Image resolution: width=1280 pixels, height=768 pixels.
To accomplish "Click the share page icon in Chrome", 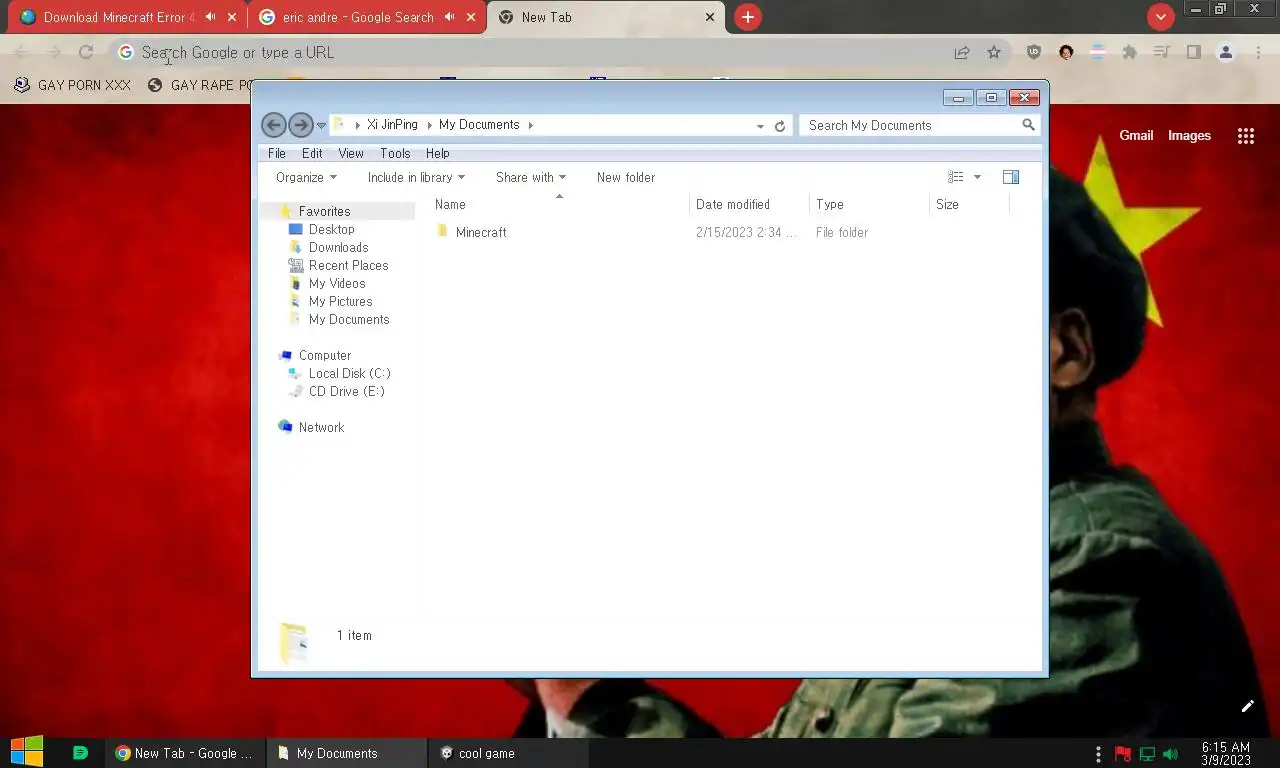I will (961, 52).
